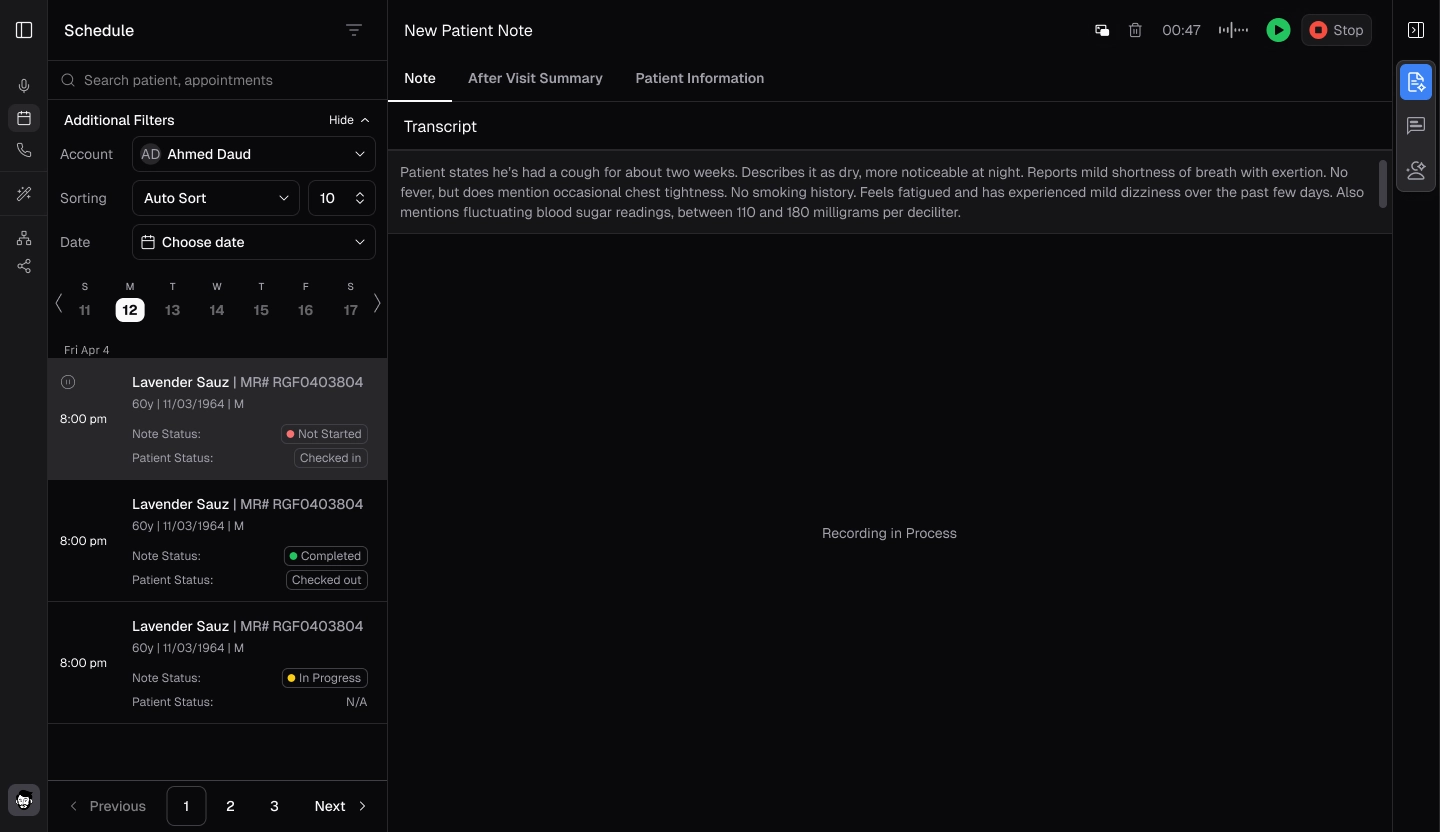Go to page 2 of schedule
The image size is (1440, 832).
tap(230, 806)
